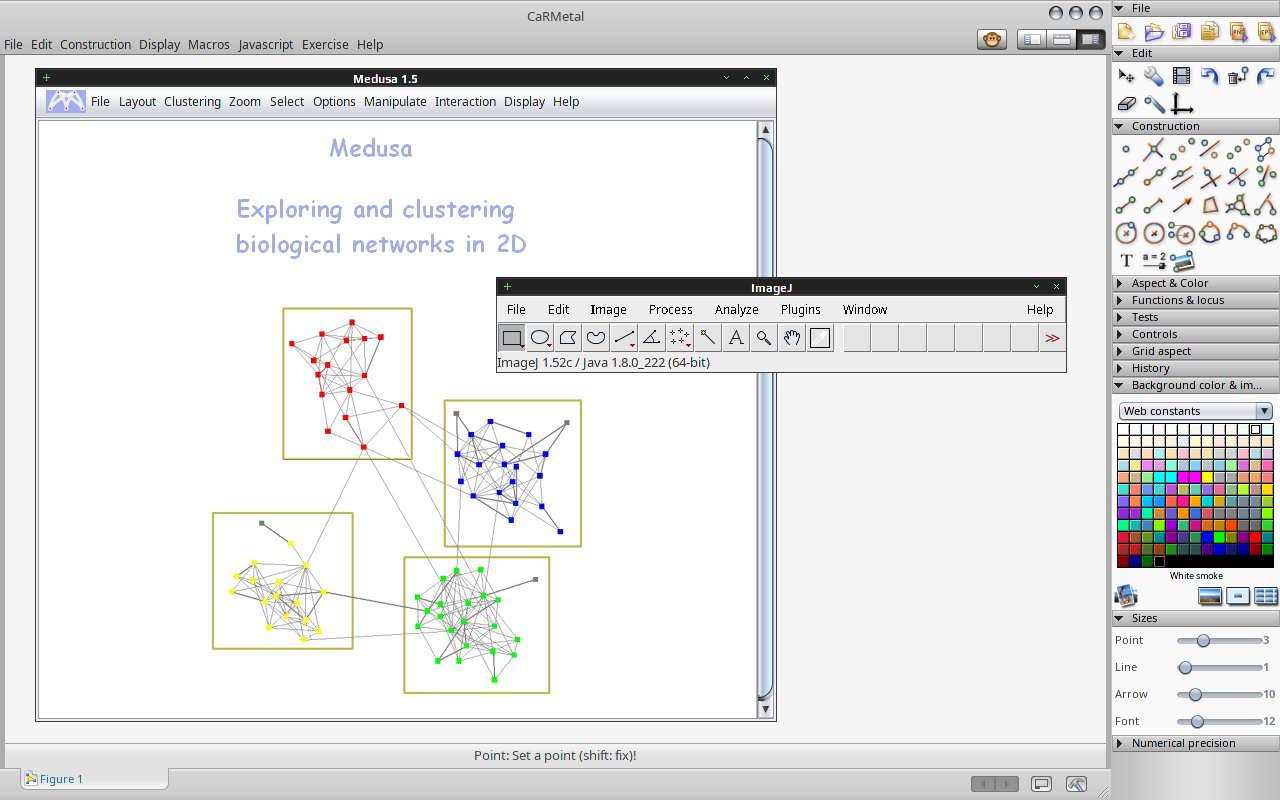Select the CaRMetal Text tool icon

[x=1126, y=261]
